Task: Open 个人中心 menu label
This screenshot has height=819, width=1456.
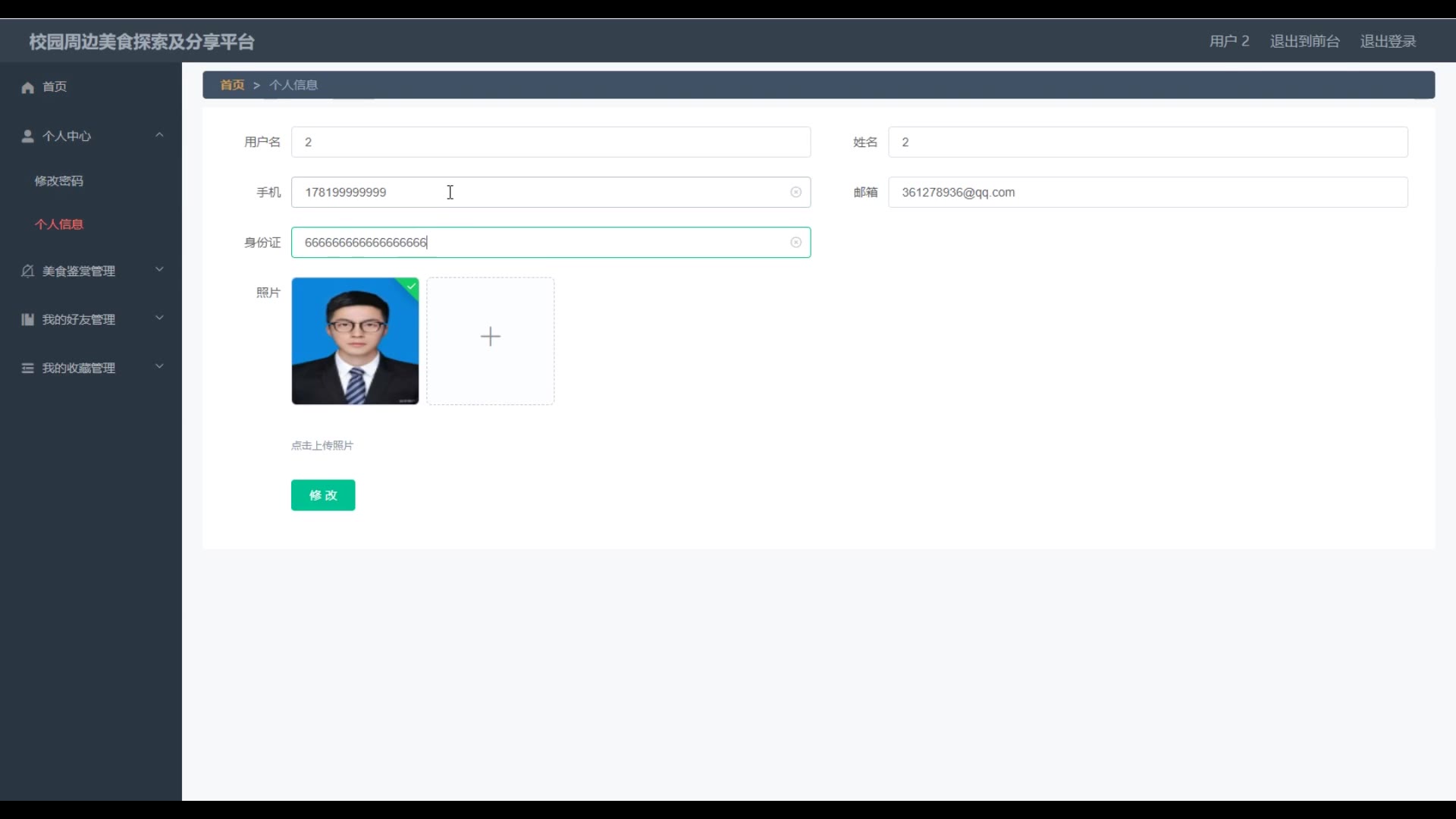Action: 67,136
